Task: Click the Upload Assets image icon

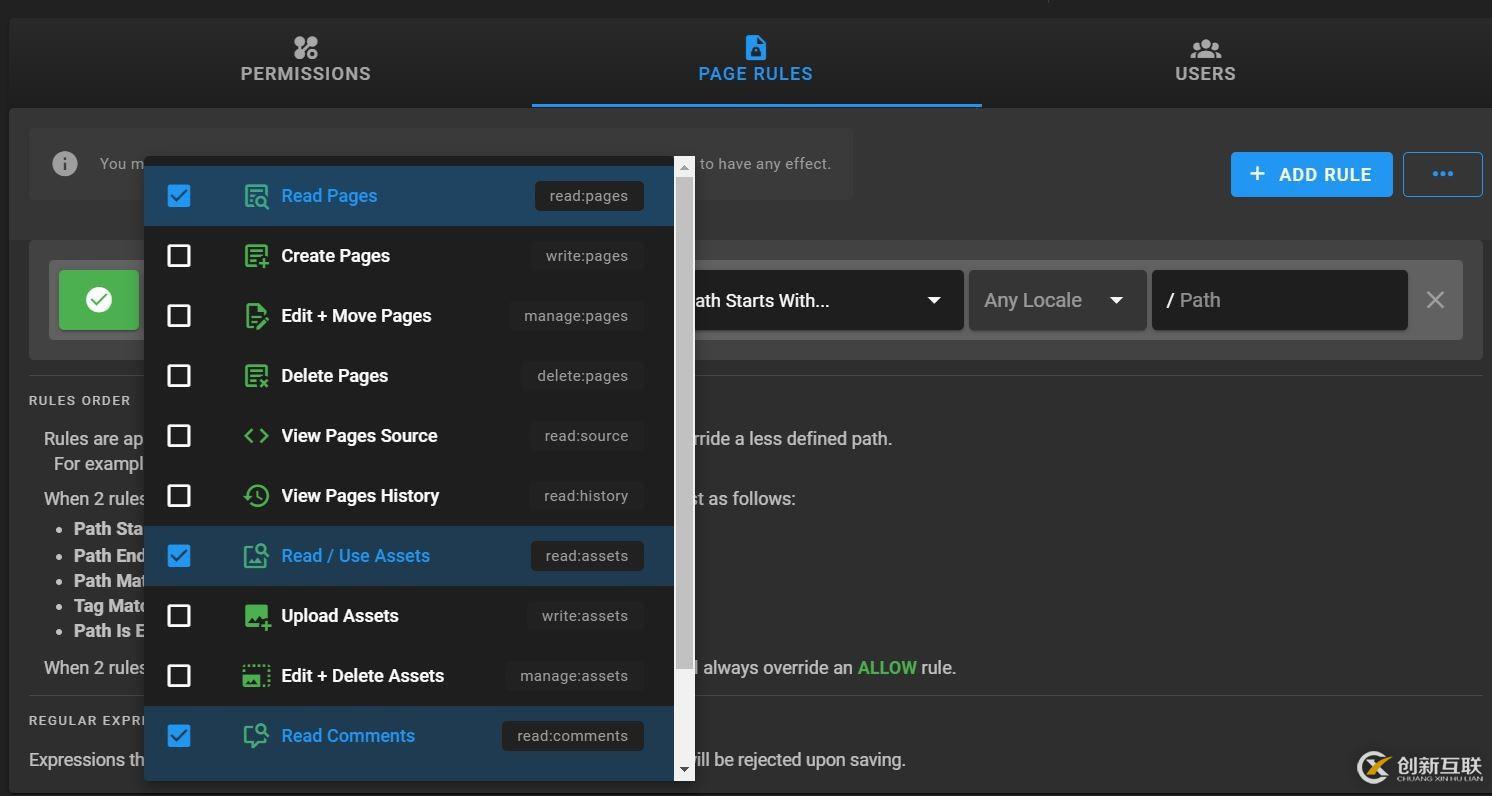Action: [256, 616]
